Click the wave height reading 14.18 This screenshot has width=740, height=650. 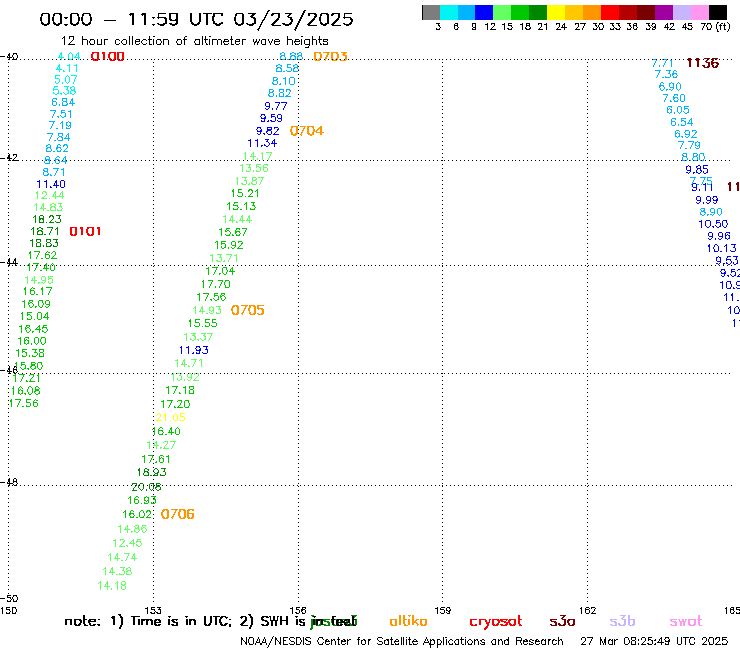pos(112,586)
